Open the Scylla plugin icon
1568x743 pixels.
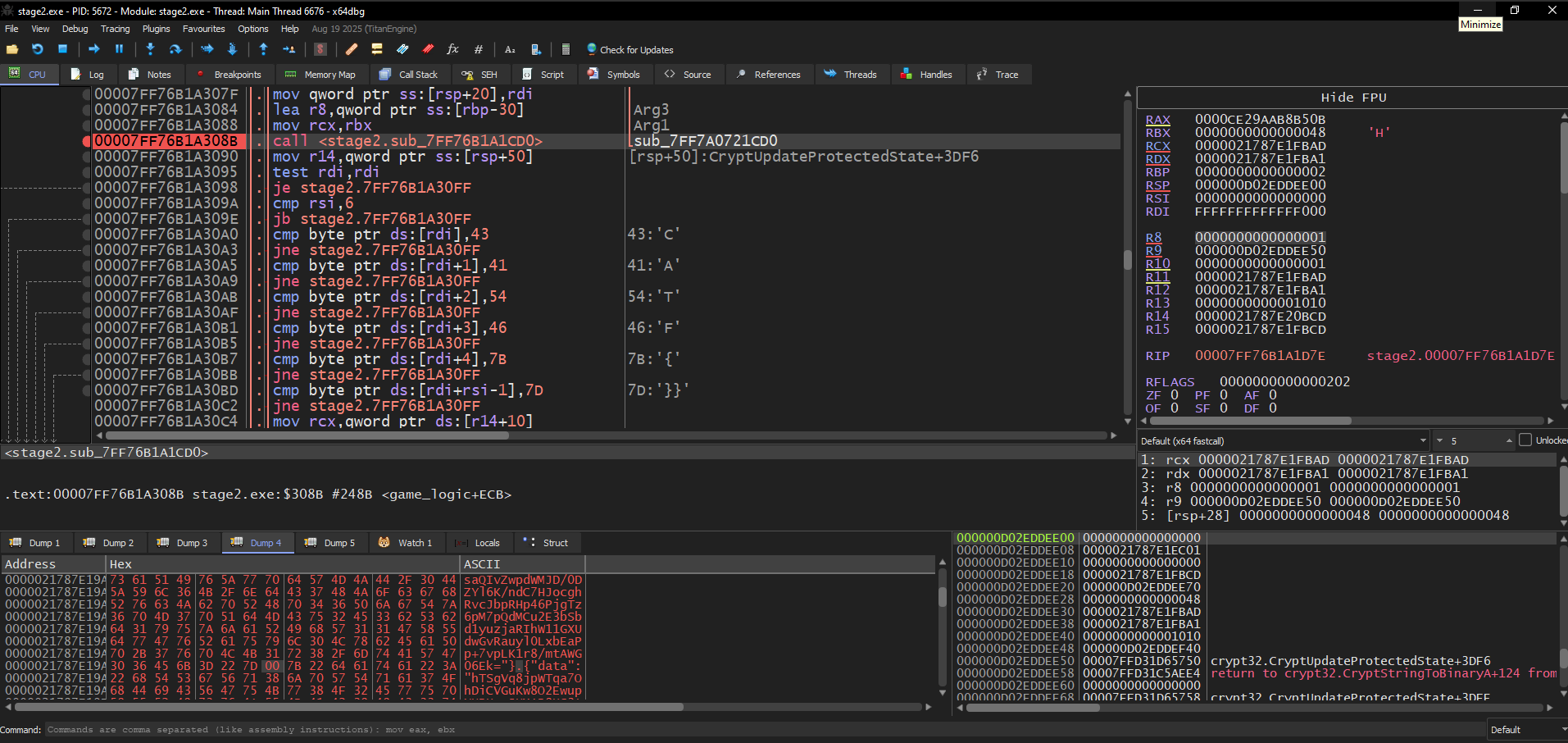click(320, 49)
